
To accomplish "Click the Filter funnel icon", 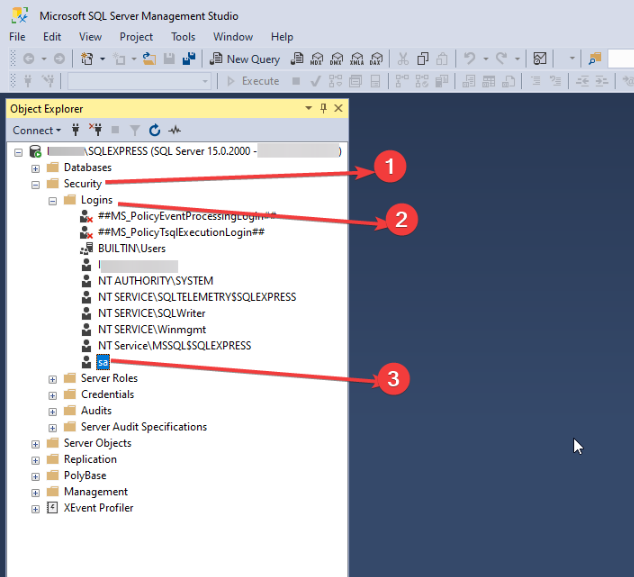I will 135,130.
